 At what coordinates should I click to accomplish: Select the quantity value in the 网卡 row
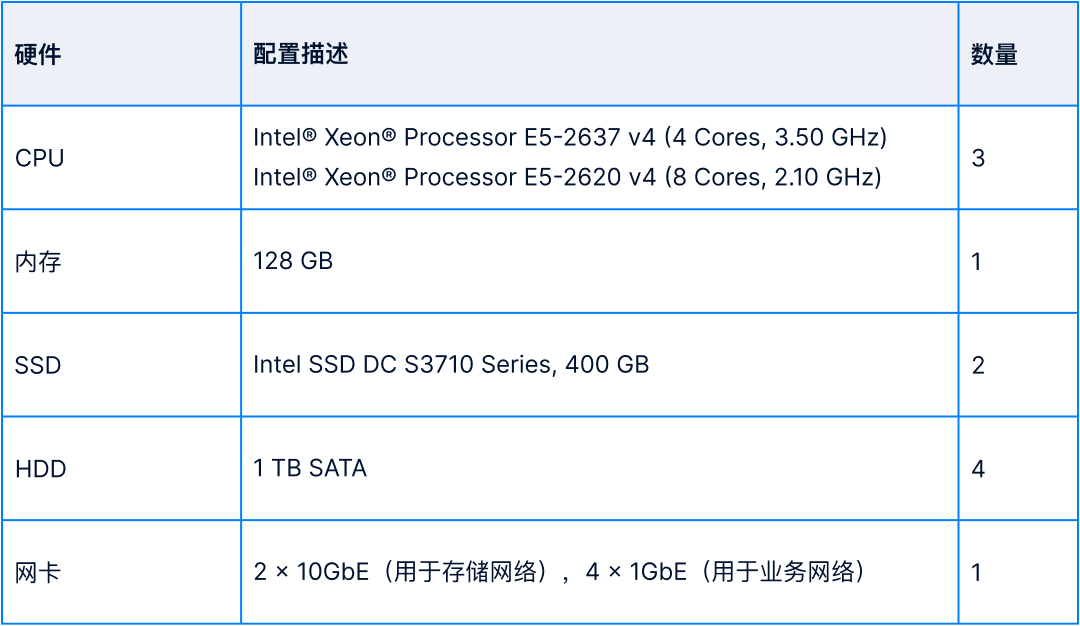coord(977,573)
